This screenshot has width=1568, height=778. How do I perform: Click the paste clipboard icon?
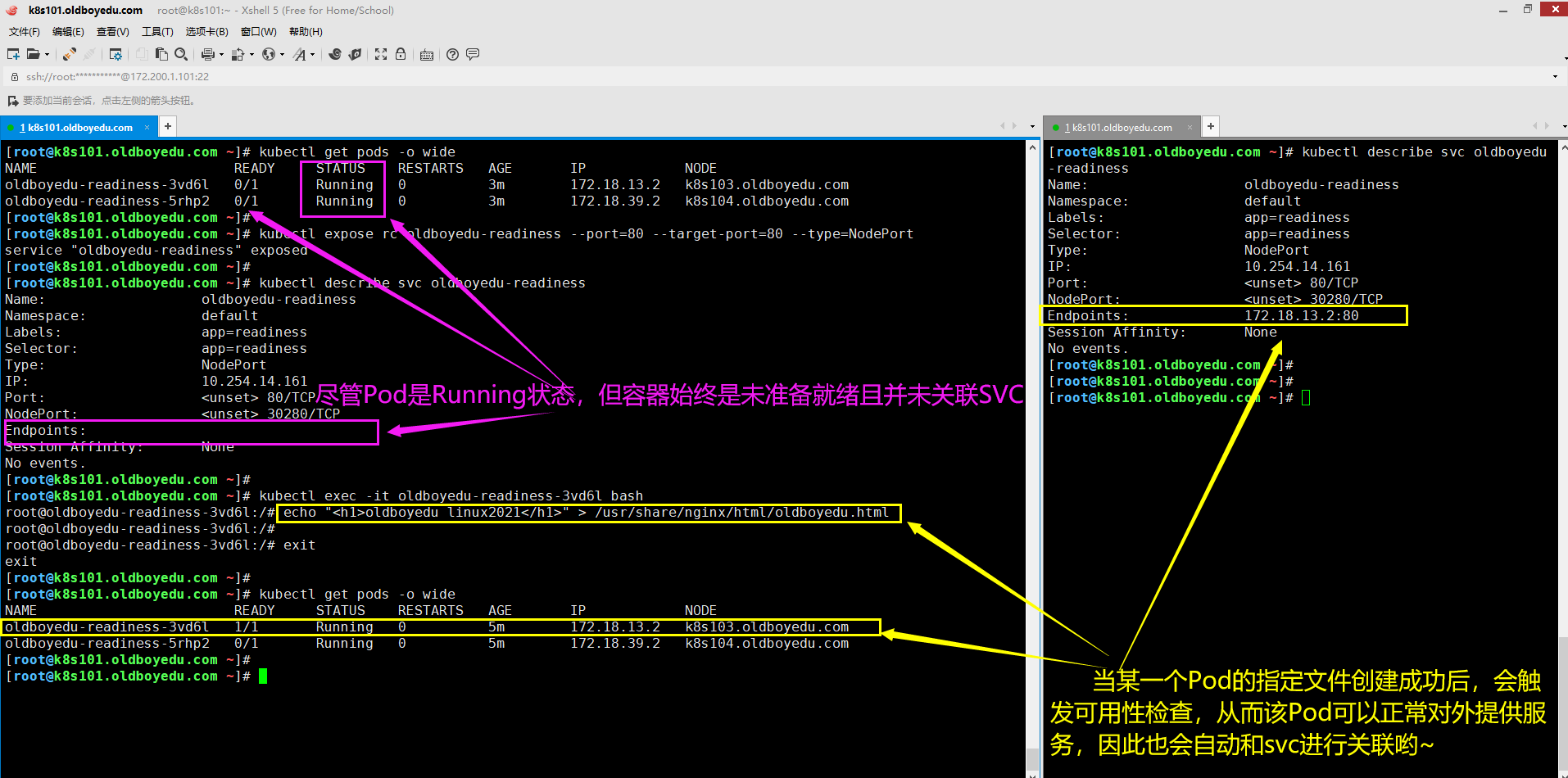[x=161, y=54]
